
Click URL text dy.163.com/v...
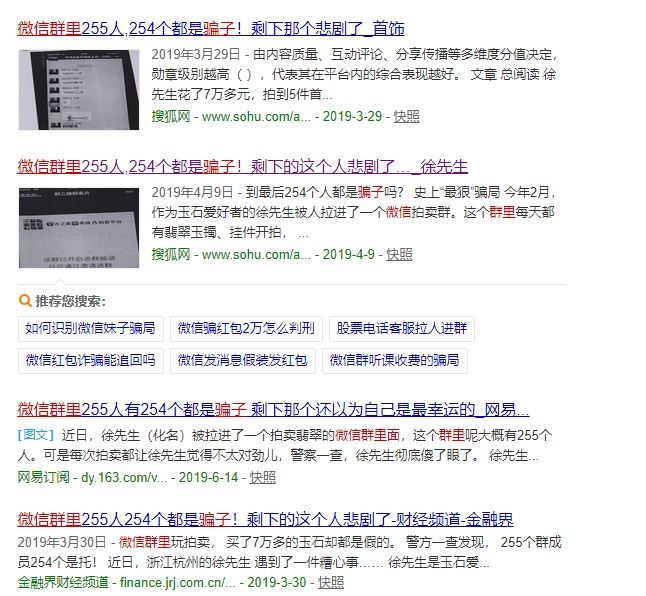[x=124, y=478]
